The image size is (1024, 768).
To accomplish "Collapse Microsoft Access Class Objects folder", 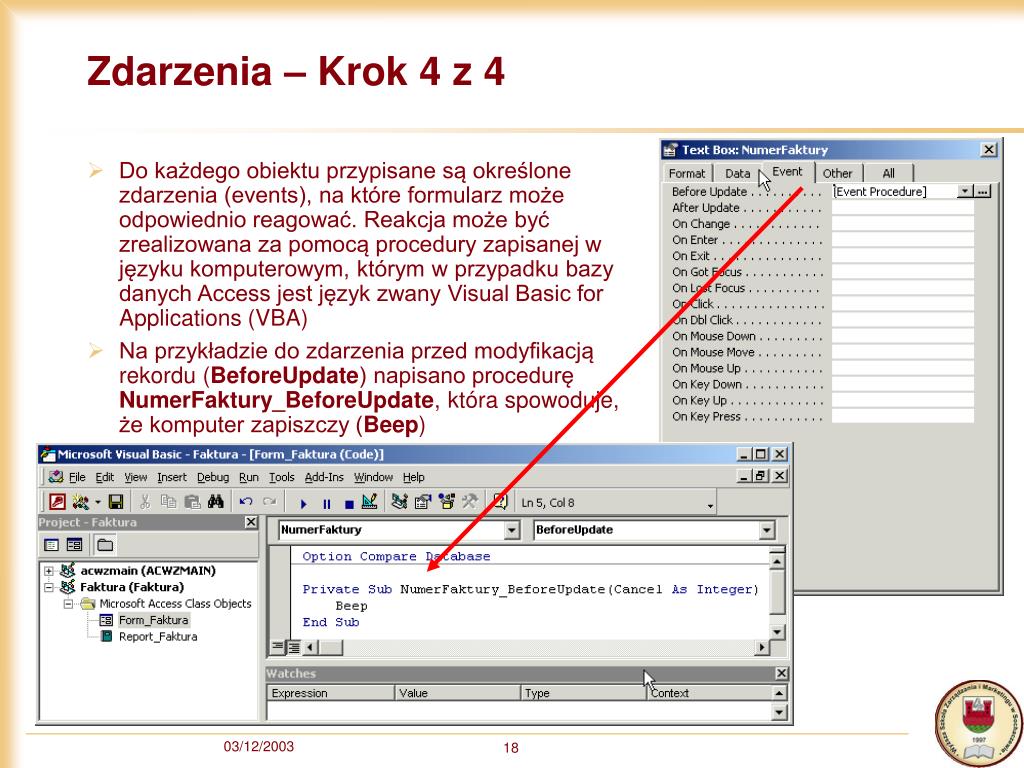I will (68, 604).
